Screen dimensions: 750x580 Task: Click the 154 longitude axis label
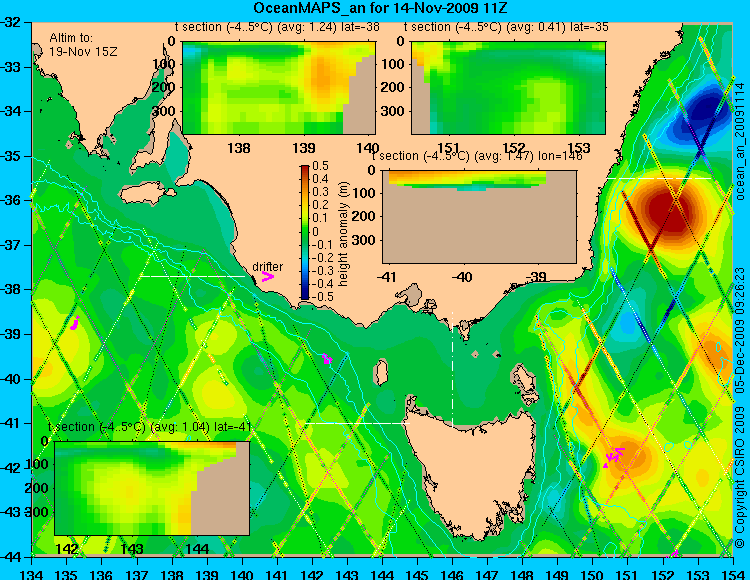pyautogui.click(x=733, y=573)
